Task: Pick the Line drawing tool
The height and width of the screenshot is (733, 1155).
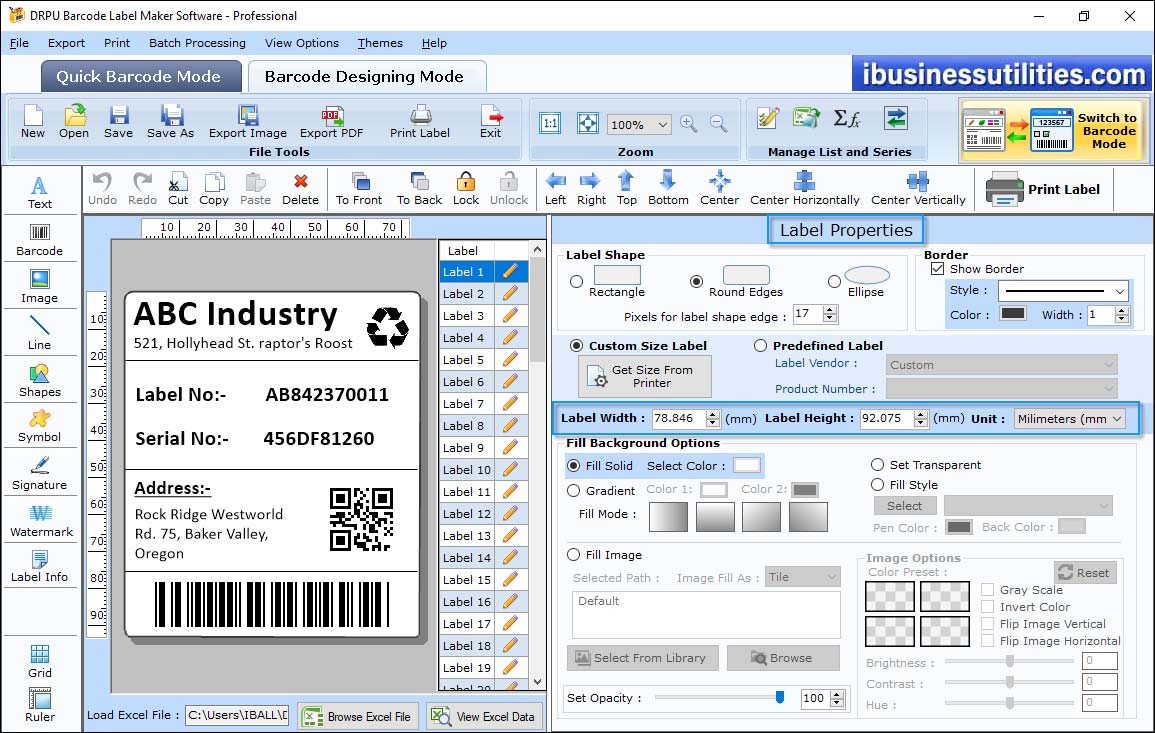Action: pyautogui.click(x=40, y=334)
